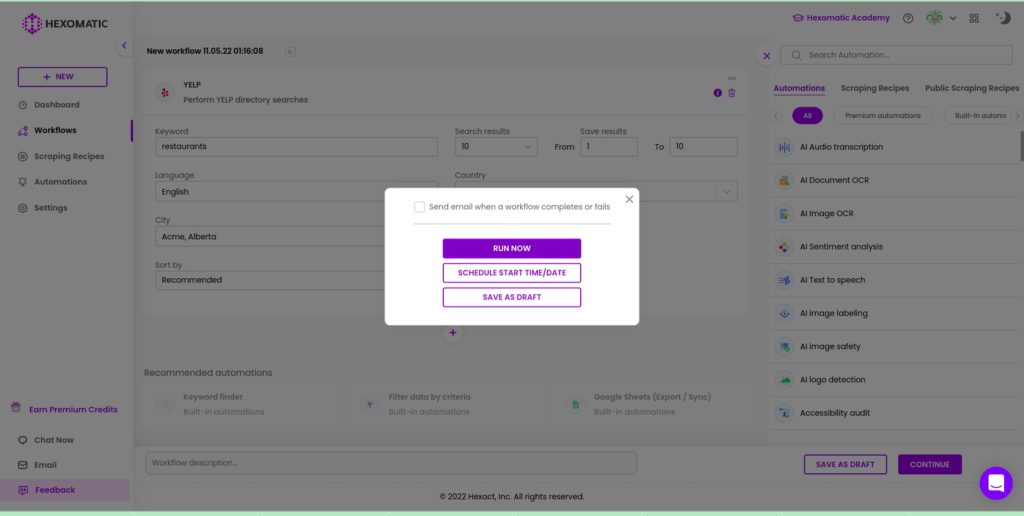Click bottom SAVE AS DRAFT button
1024x516 pixels.
click(845, 464)
